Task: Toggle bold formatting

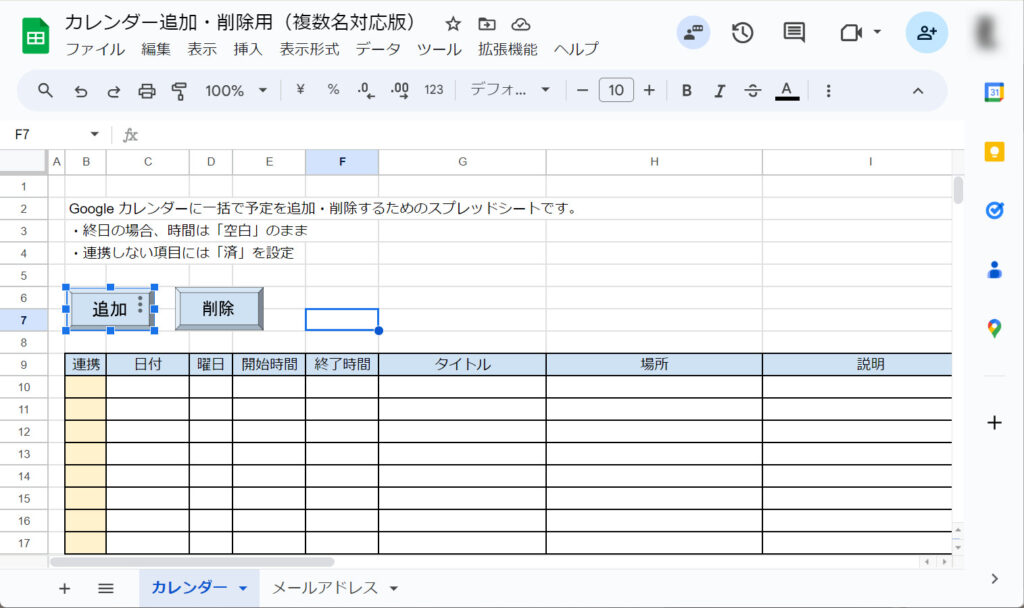Action: [x=687, y=91]
